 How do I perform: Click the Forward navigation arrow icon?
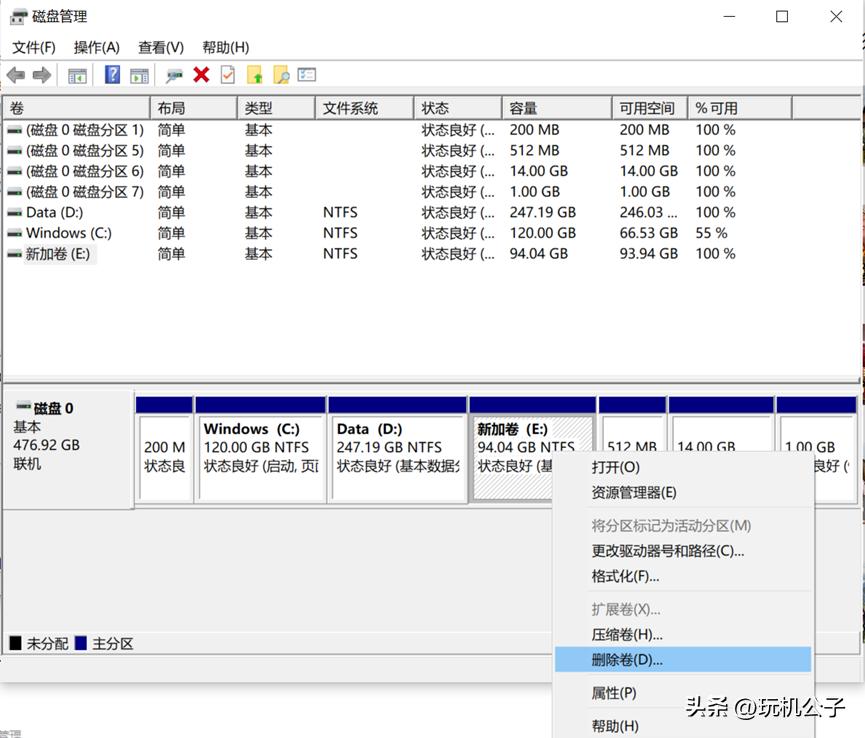point(41,75)
